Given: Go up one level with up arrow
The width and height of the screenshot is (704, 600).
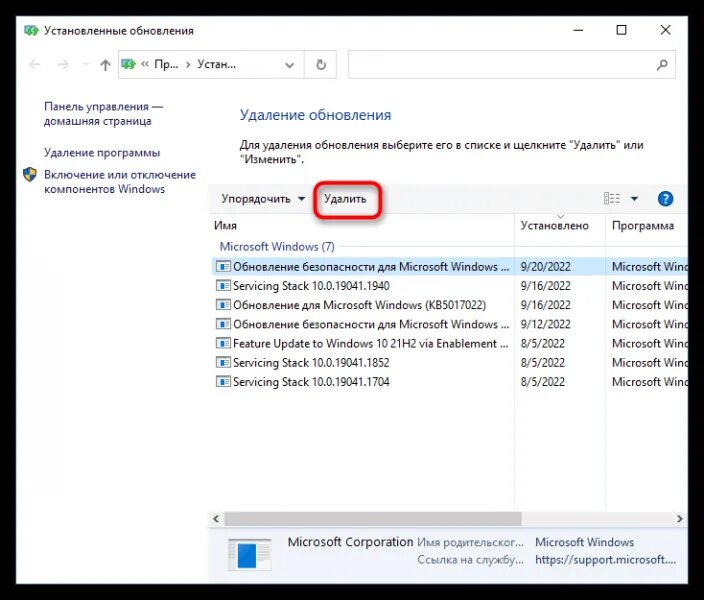Looking at the screenshot, I should pos(105,65).
